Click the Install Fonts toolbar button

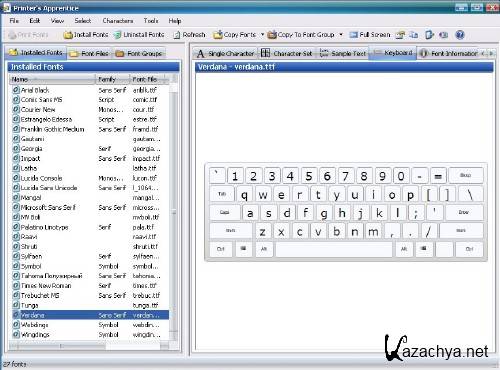click(x=86, y=35)
